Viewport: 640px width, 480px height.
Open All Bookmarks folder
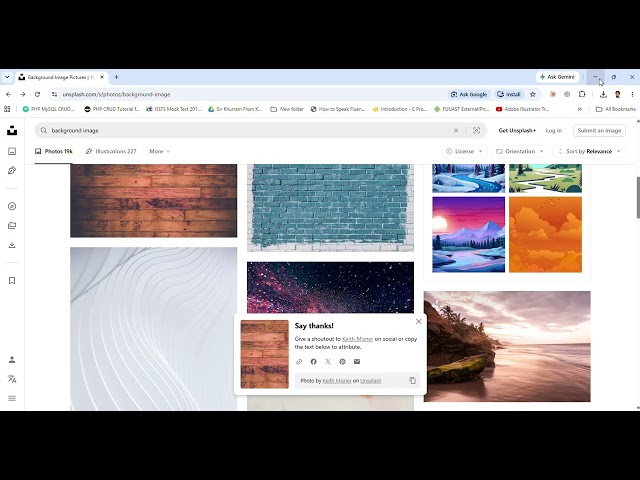tap(616, 109)
